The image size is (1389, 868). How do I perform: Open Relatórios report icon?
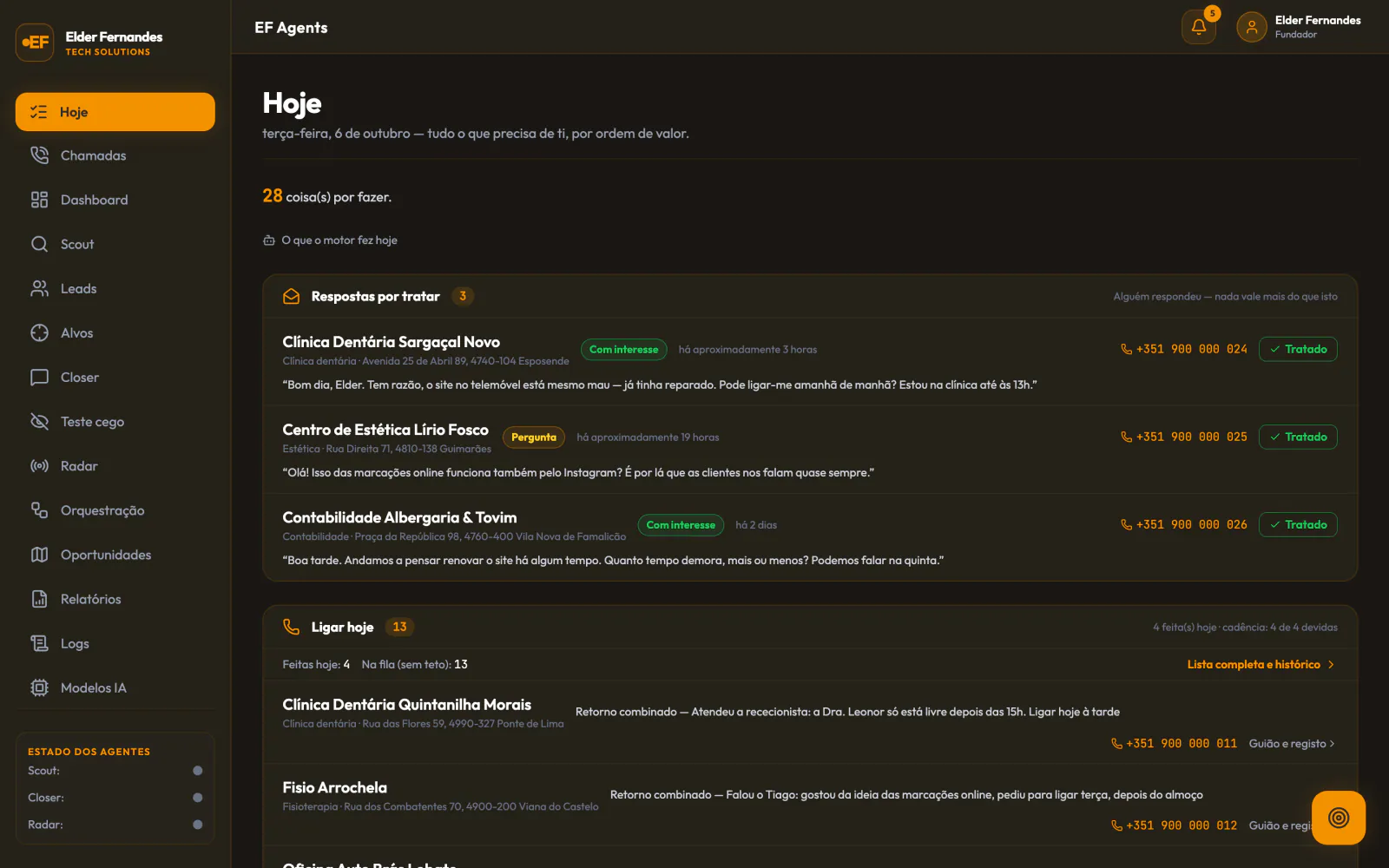click(x=39, y=599)
